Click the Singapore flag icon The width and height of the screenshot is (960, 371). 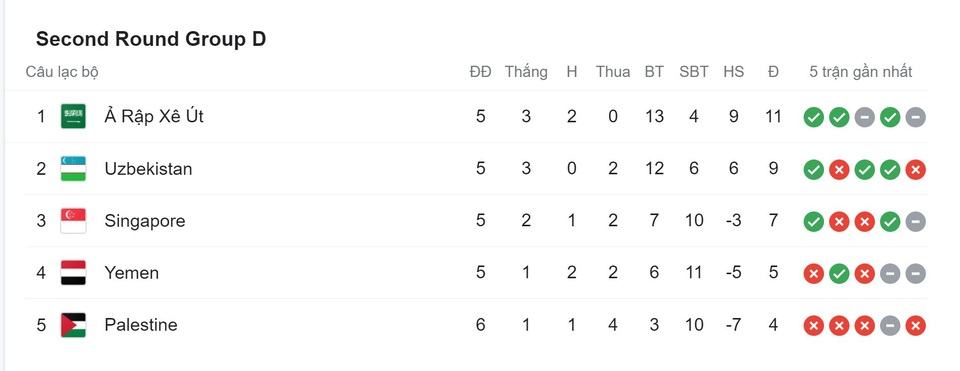coord(73,220)
